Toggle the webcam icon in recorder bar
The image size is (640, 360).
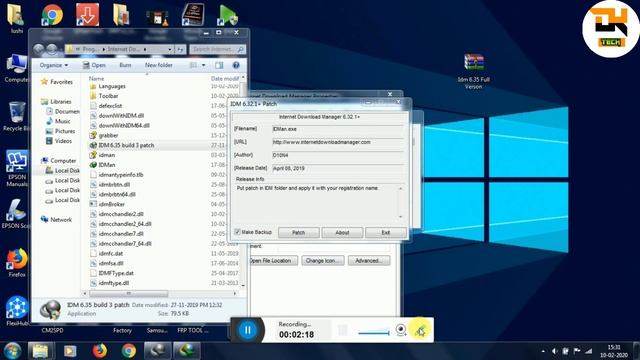(x=401, y=330)
